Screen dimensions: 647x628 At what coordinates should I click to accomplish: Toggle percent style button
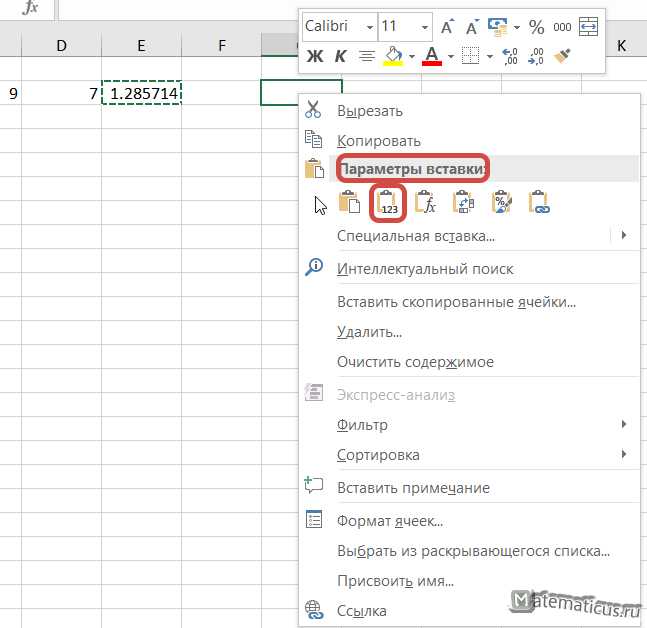[536, 27]
